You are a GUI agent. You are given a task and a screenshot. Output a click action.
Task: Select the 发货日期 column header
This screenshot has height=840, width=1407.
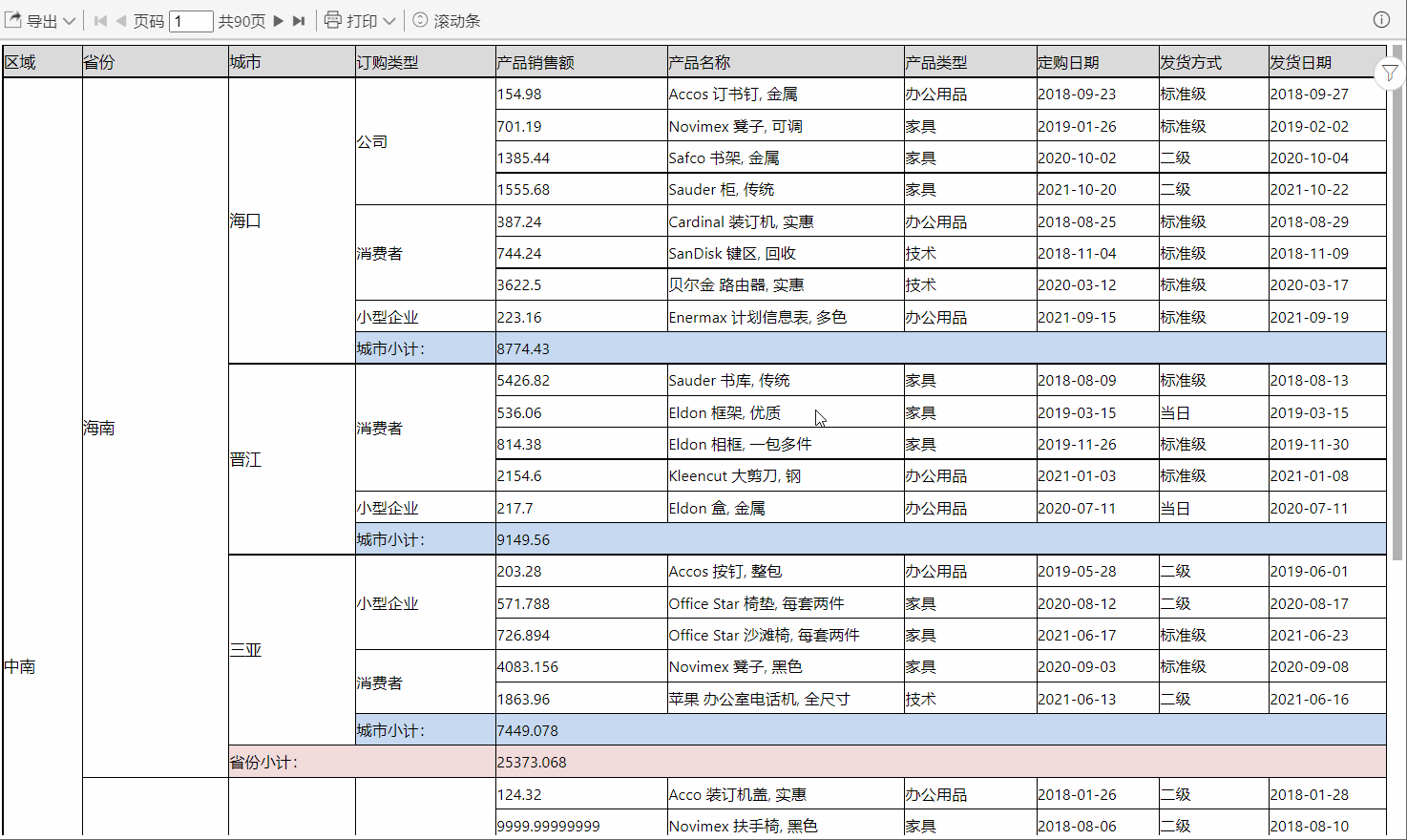click(1328, 62)
